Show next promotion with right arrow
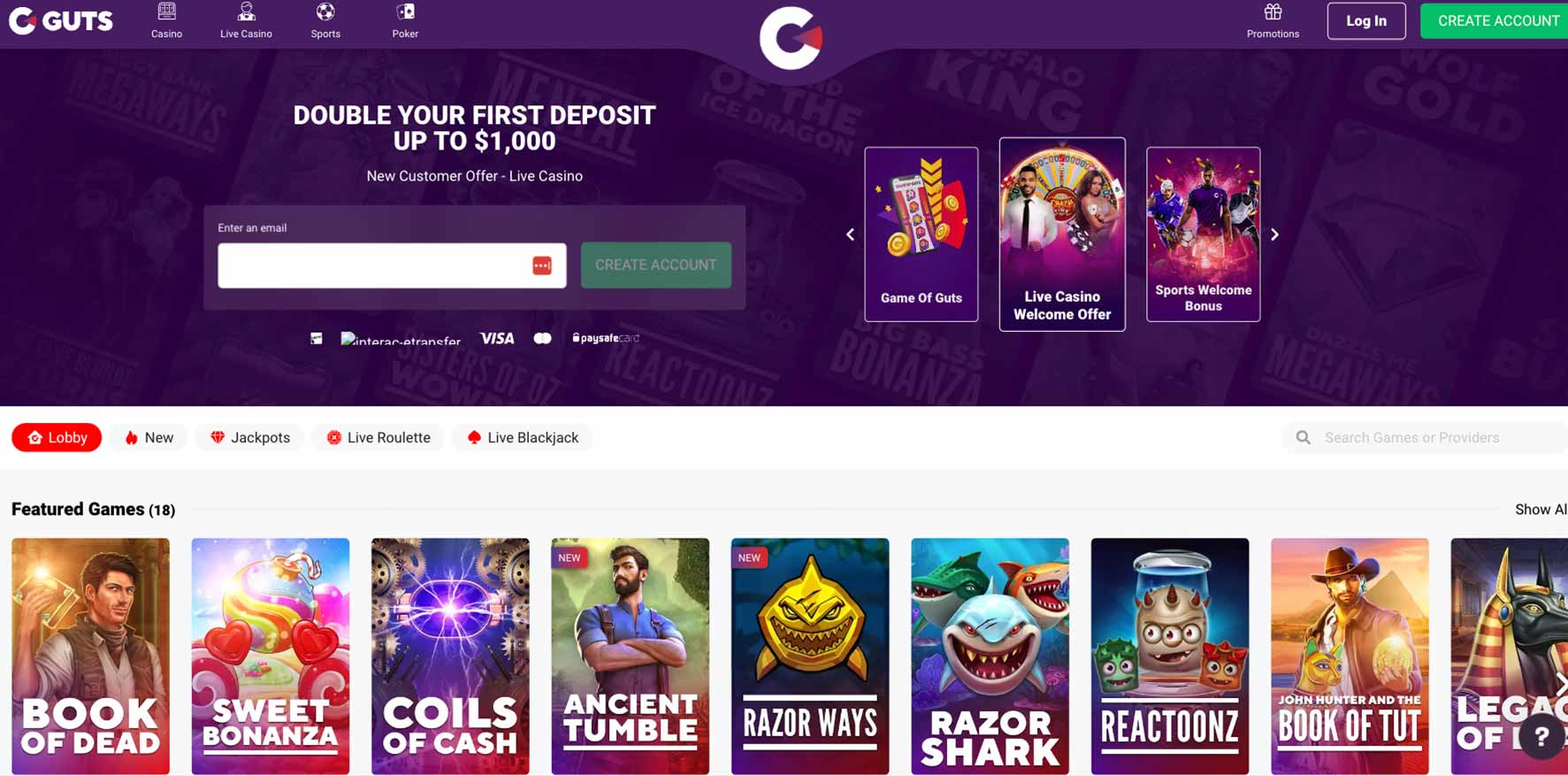1568x776 pixels. click(1274, 234)
